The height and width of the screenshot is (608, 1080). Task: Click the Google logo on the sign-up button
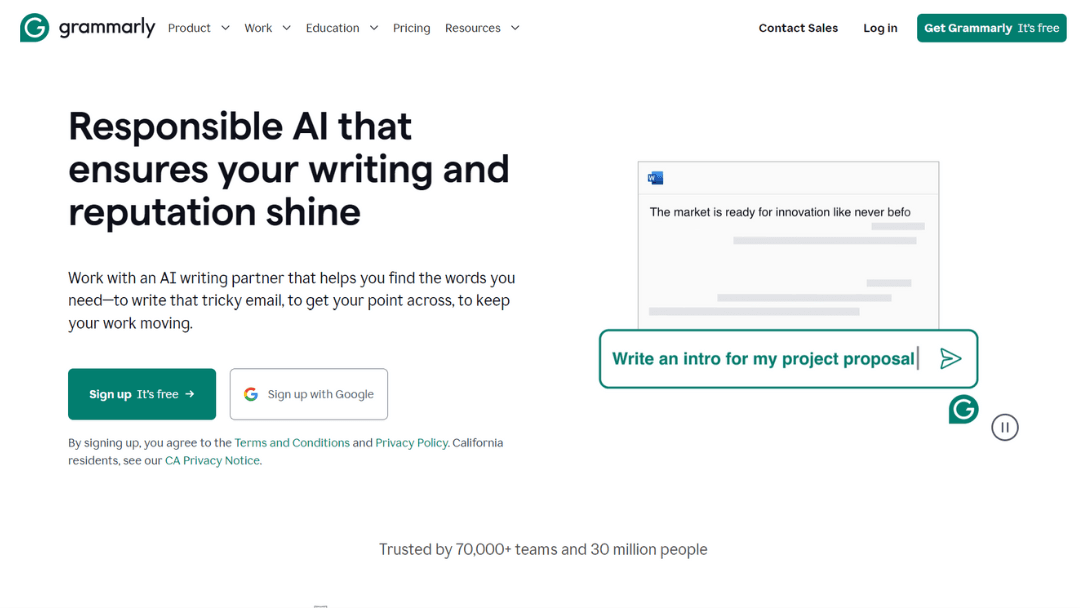point(251,394)
